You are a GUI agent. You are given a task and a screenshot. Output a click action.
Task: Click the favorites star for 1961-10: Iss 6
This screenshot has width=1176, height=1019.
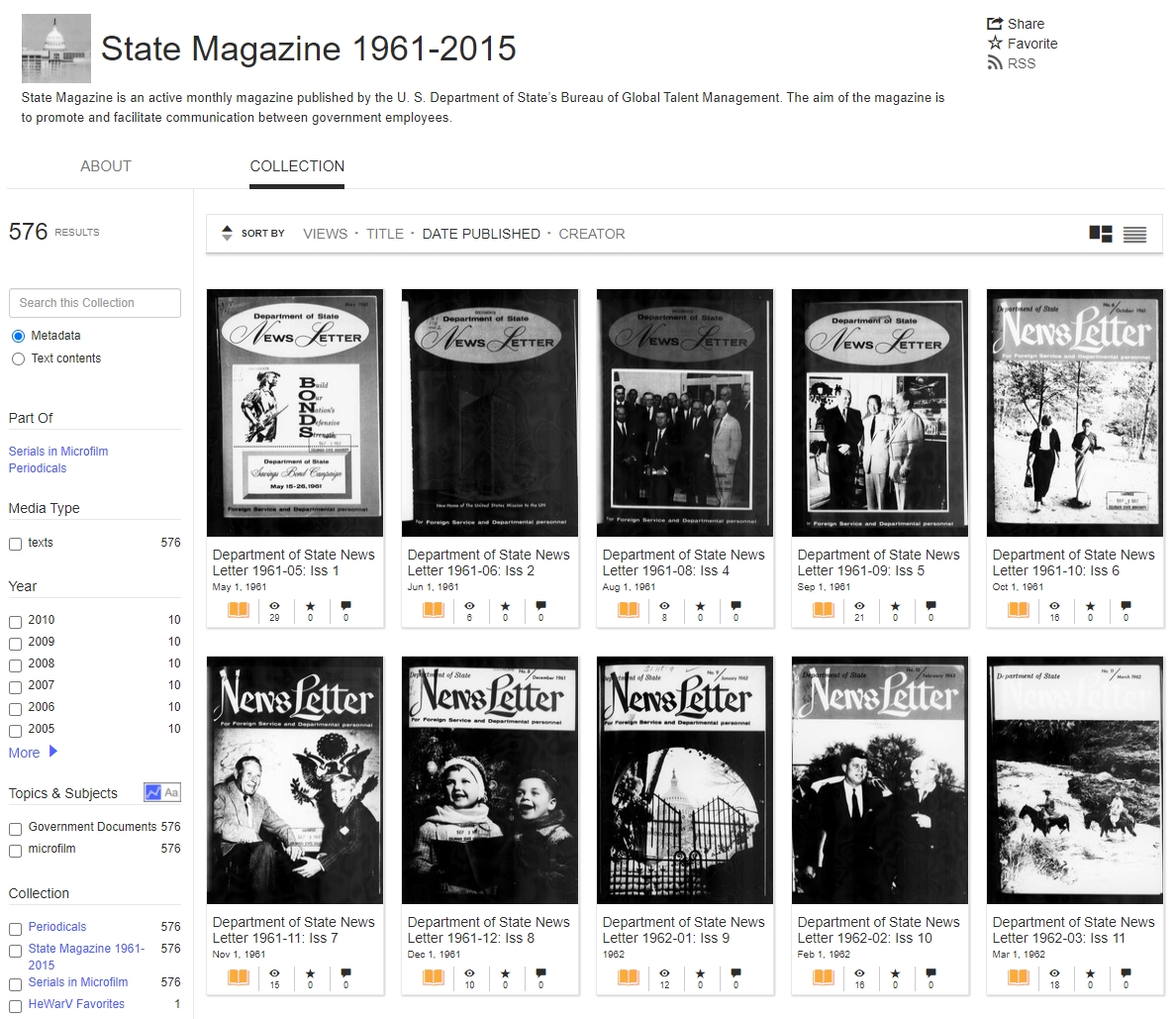coord(1091,605)
